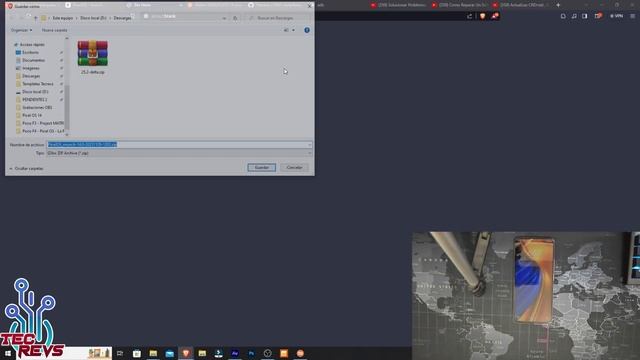Open the Organizar dropdown menu
This screenshot has height=360, width=640.
click(x=22, y=30)
